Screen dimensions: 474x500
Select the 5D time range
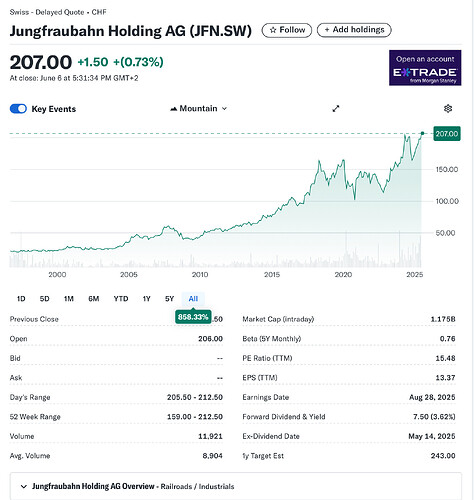pos(44,299)
